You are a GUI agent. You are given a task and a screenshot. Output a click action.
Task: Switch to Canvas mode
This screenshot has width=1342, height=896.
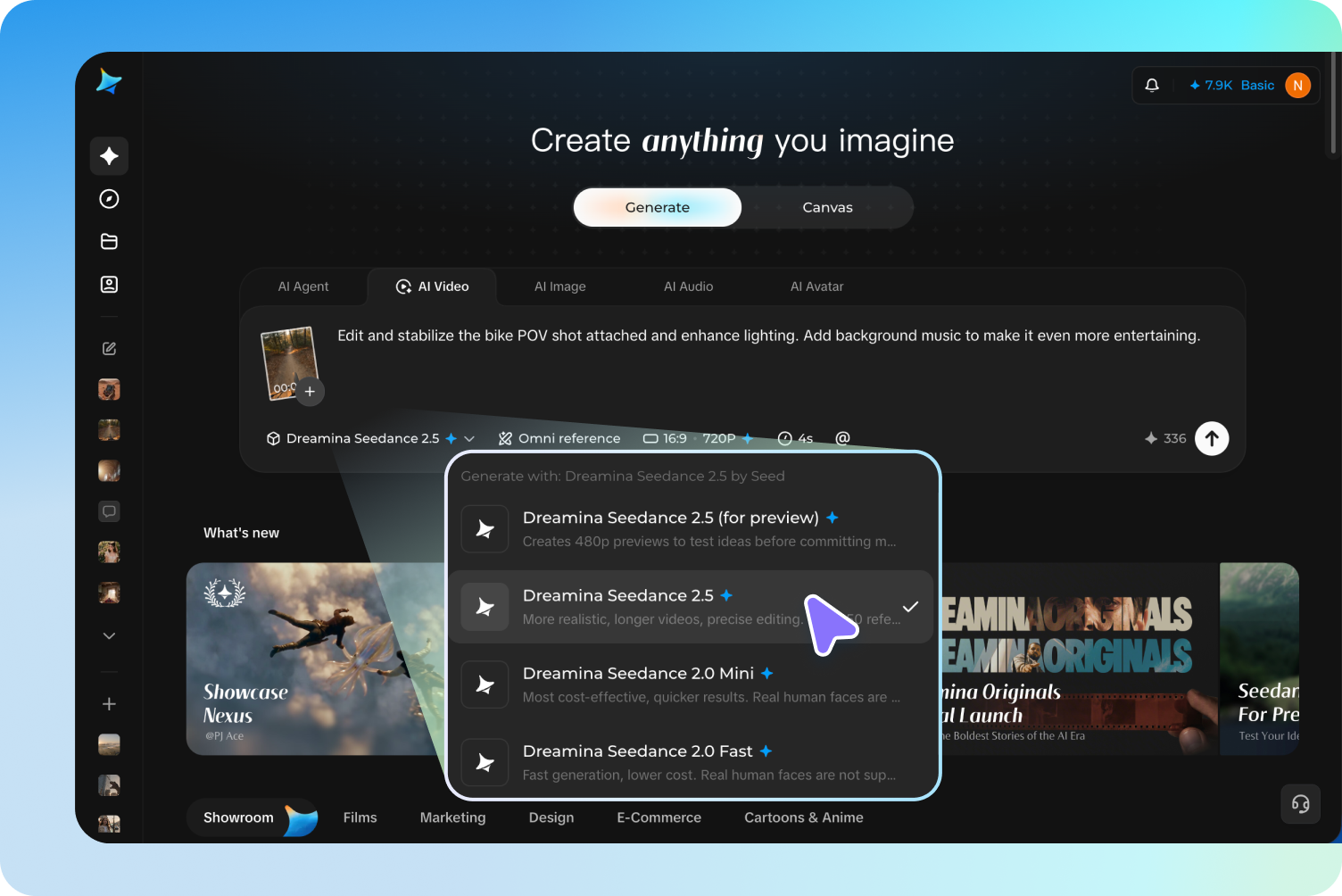tap(827, 207)
